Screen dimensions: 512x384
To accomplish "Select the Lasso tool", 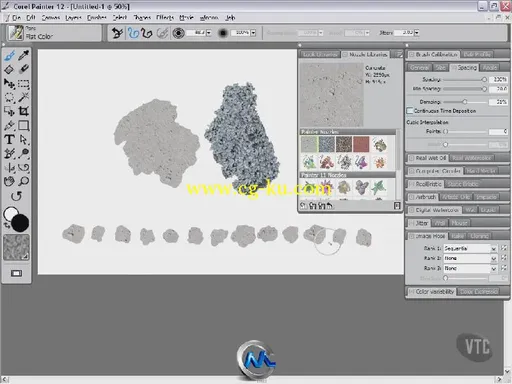I will (9, 97).
